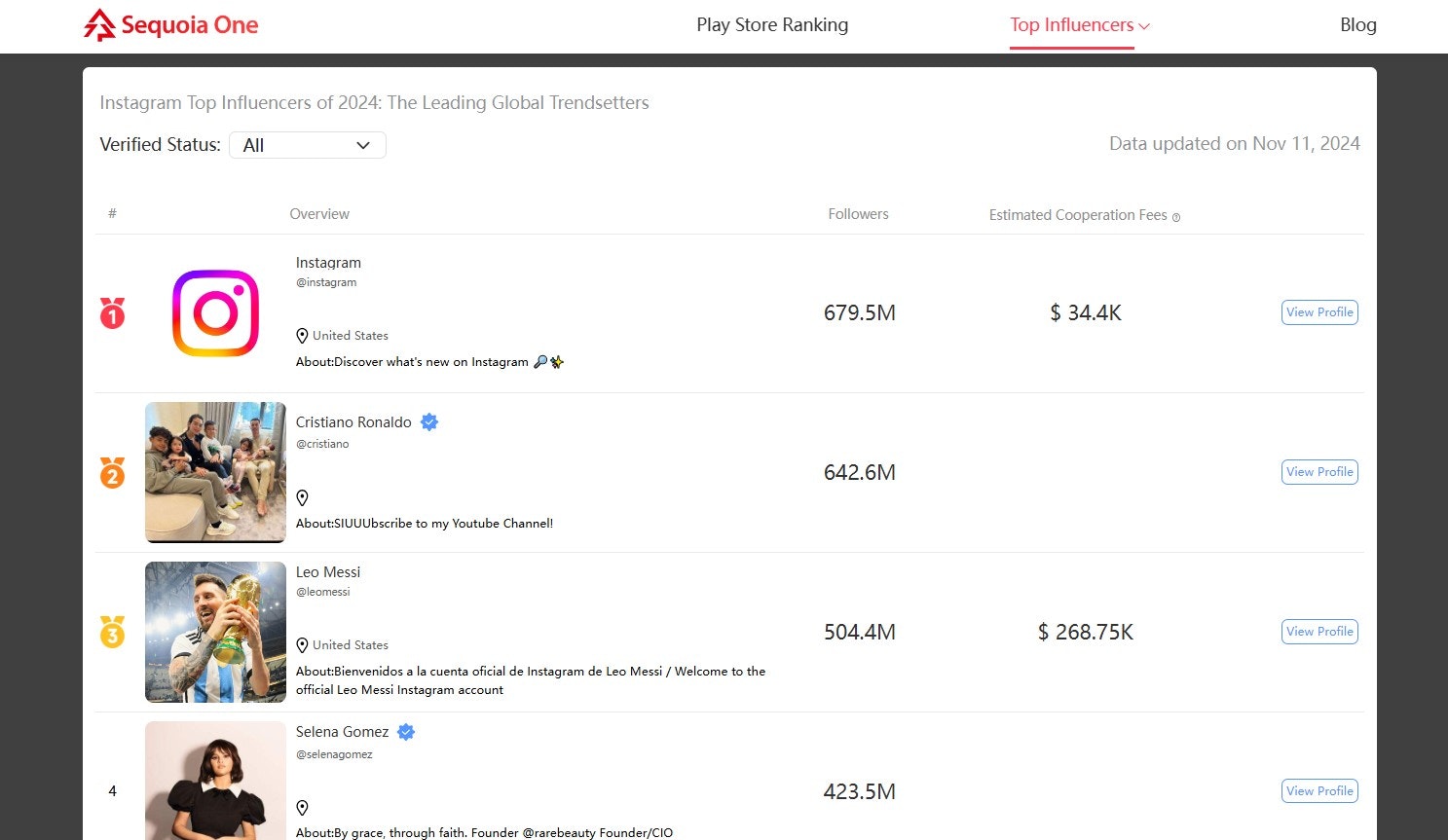1448x840 pixels.
Task: Click Cristiano Ronaldo's verified badge
Action: click(429, 422)
